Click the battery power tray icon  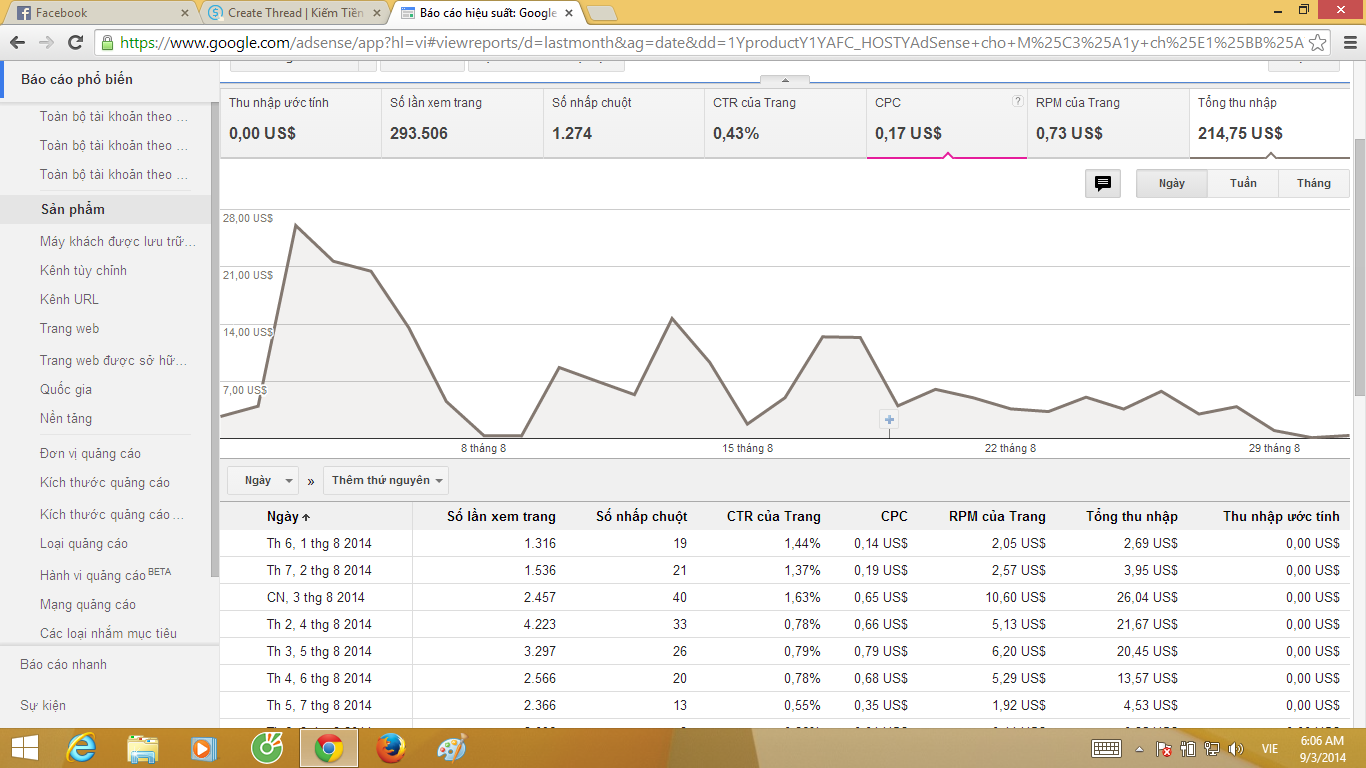point(1188,748)
